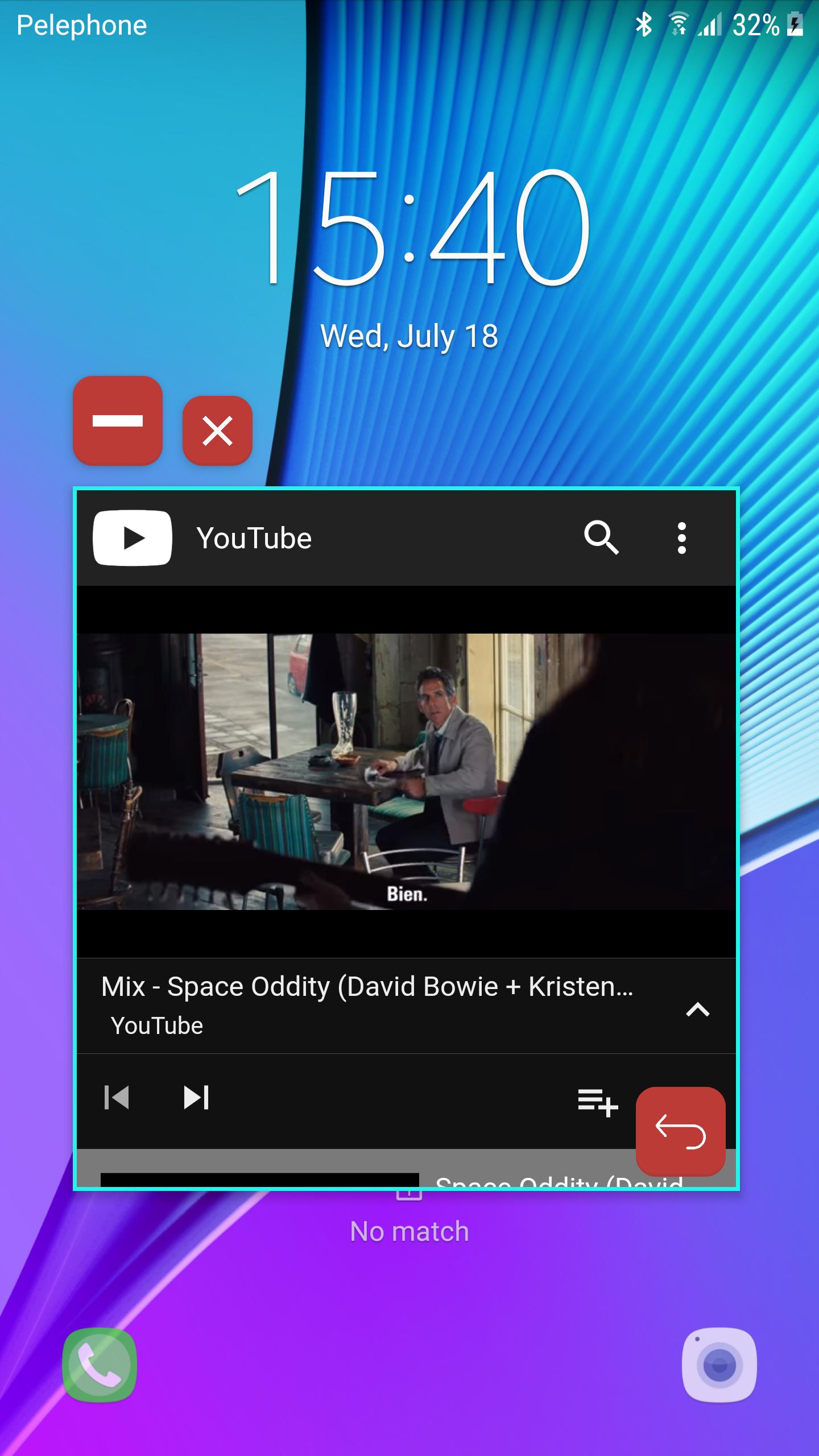
Task: Tap the date Wed, July 18
Action: click(x=409, y=336)
